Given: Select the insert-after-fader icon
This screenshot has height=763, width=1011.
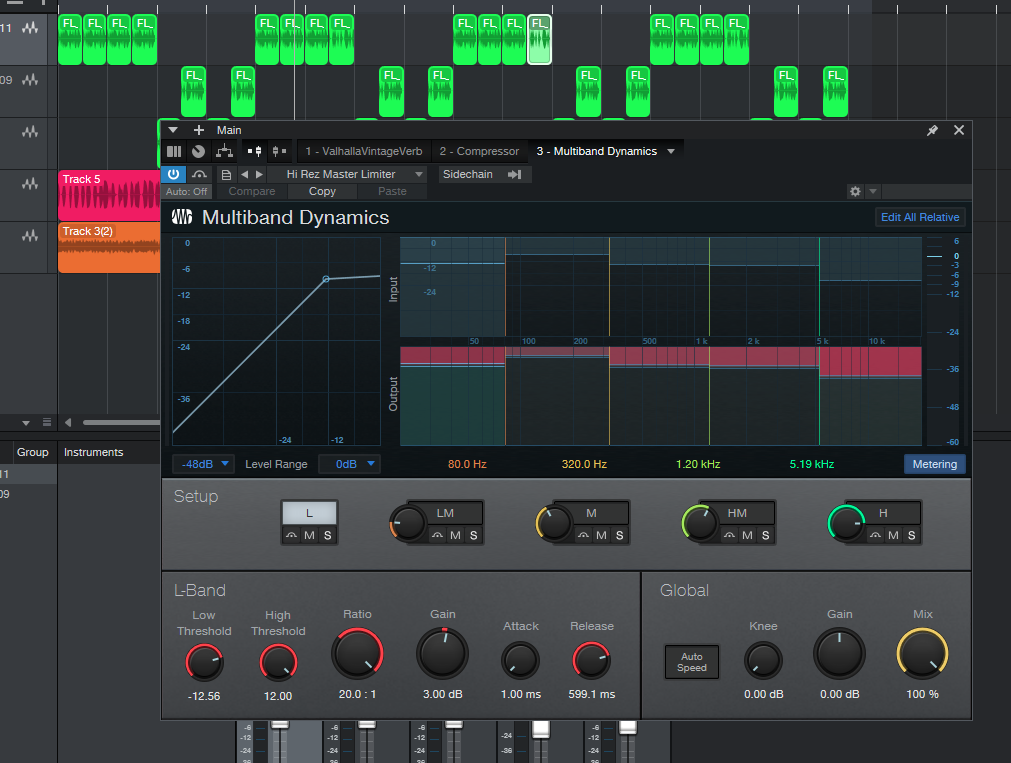Looking at the screenshot, I should click(279, 152).
